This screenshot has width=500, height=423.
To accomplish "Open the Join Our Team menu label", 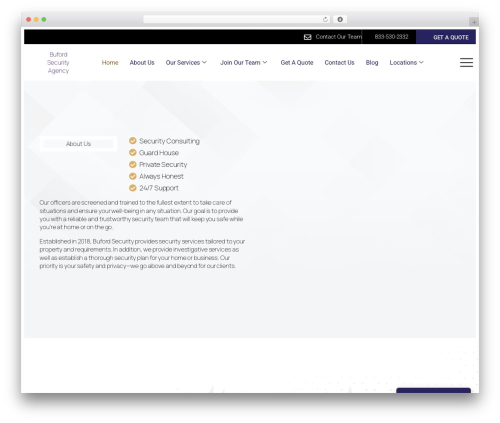I will [x=240, y=62].
